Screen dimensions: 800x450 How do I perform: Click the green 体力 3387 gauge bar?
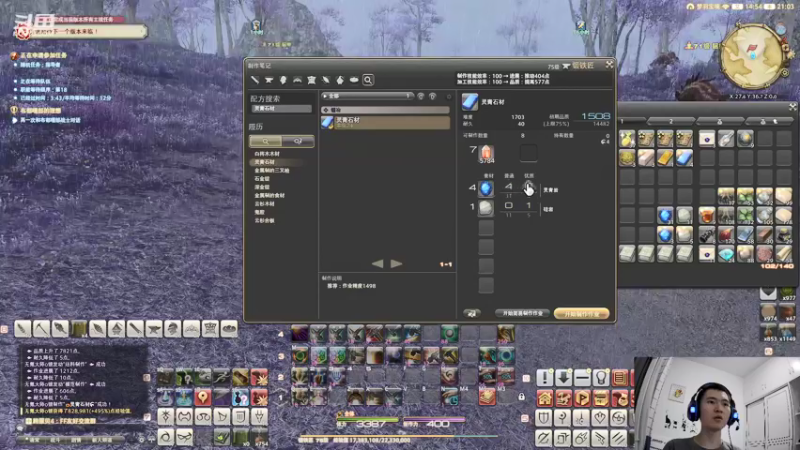367,420
